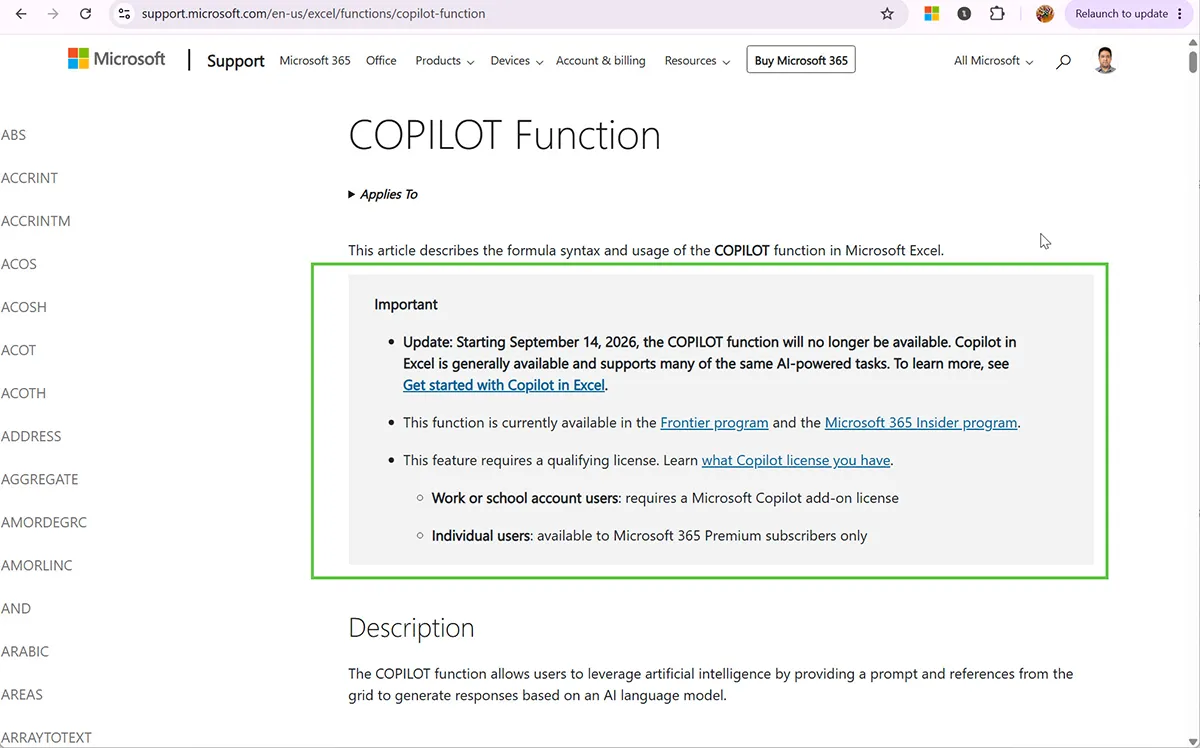
Task: Open the Chrome profile avatar
Action: (x=1045, y=14)
